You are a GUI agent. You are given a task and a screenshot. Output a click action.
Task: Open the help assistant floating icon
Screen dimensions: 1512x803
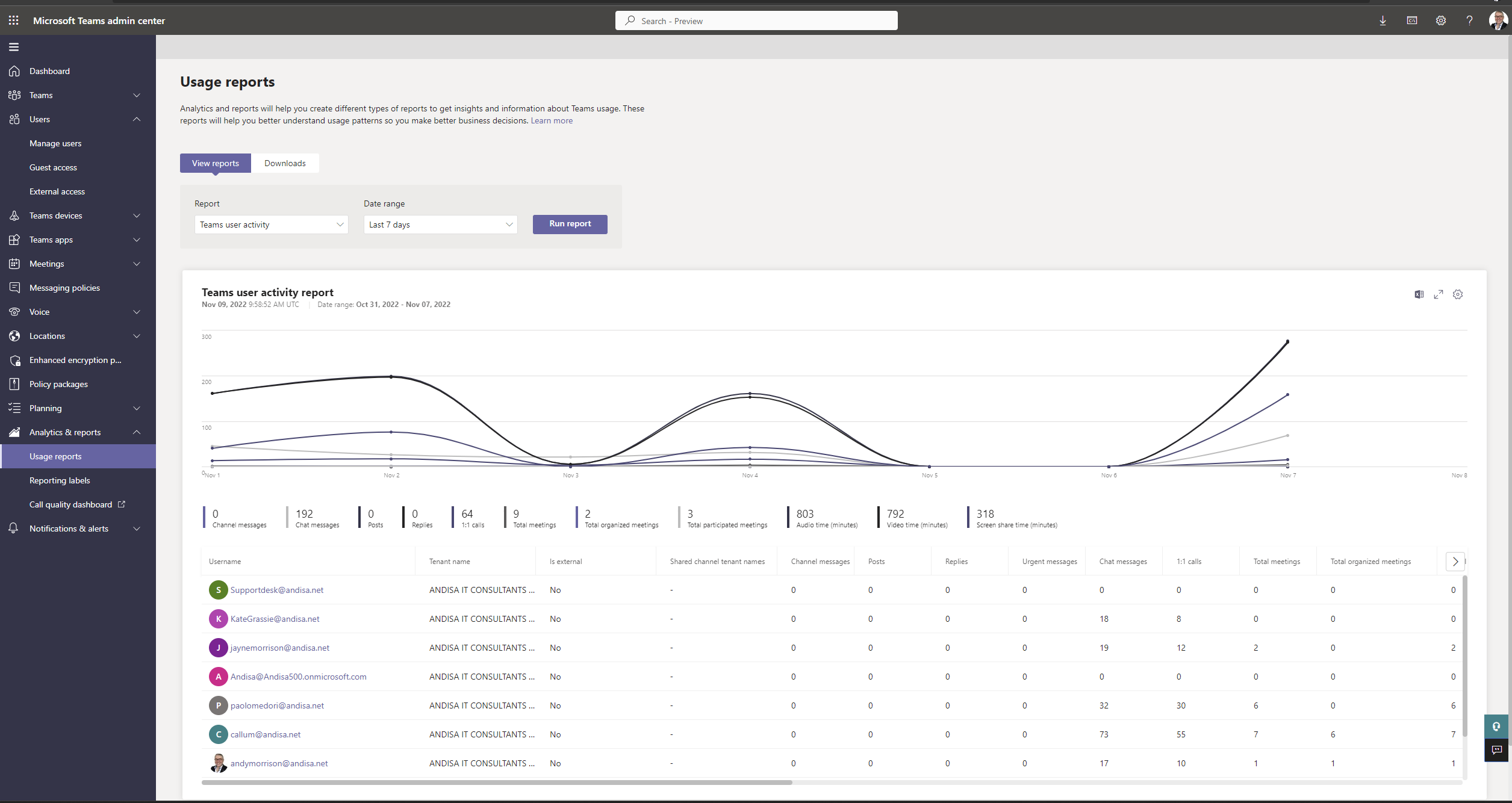point(1496,727)
